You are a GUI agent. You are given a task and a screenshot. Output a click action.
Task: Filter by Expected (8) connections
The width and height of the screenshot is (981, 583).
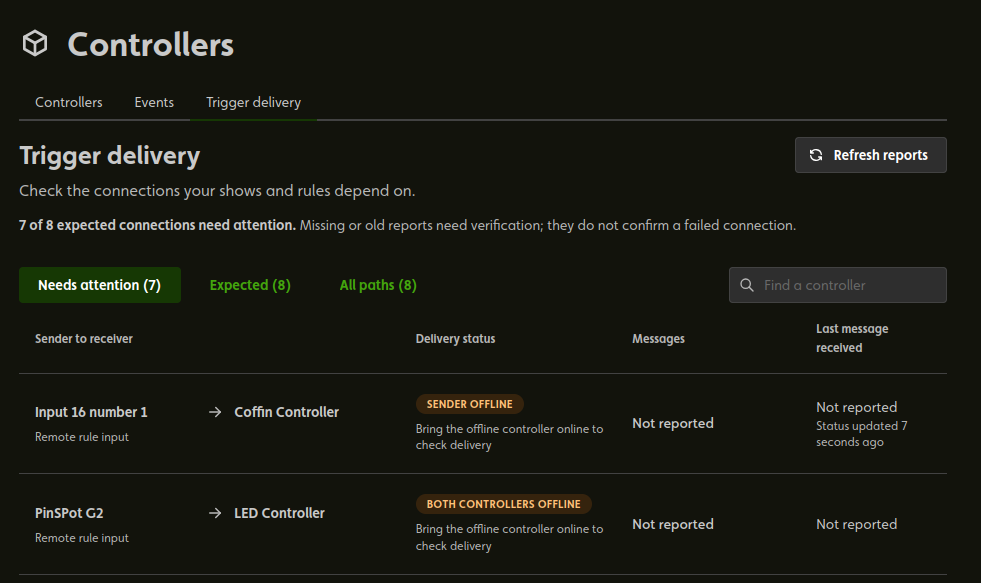pyautogui.click(x=250, y=285)
